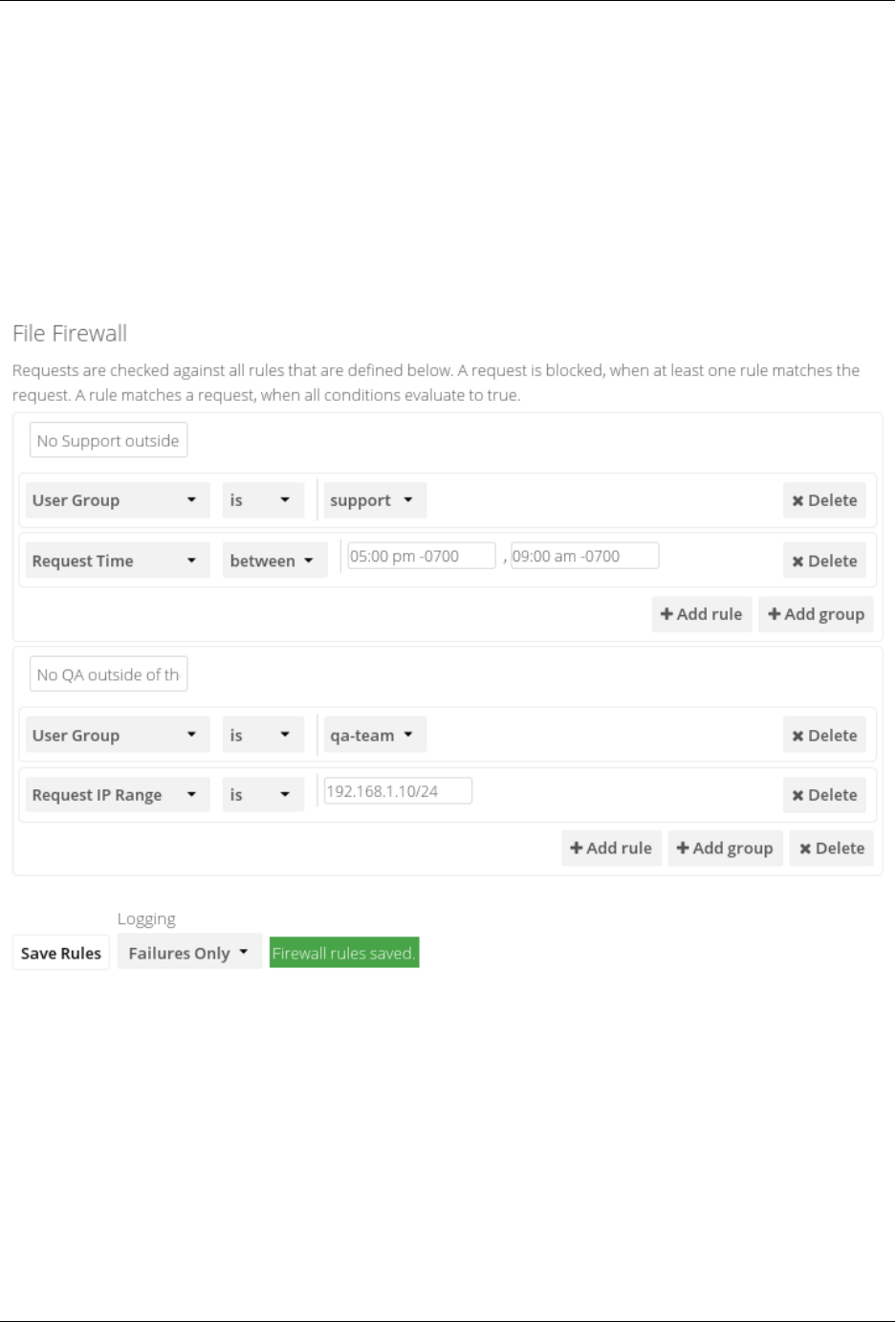Edit the 09:00 am end time field
Screen dimensions: 896x1322
point(584,556)
